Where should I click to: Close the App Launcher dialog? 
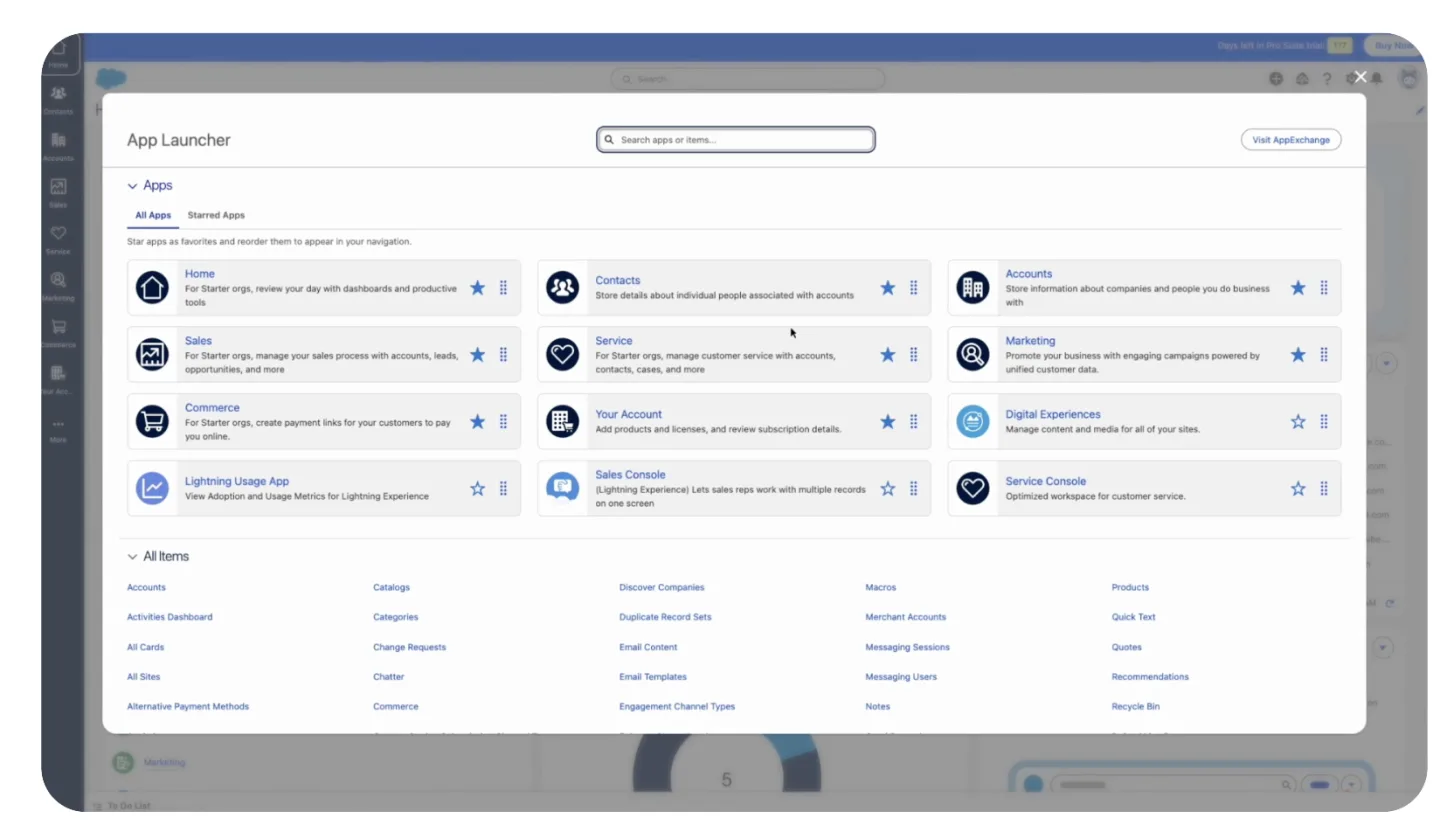(x=1360, y=77)
